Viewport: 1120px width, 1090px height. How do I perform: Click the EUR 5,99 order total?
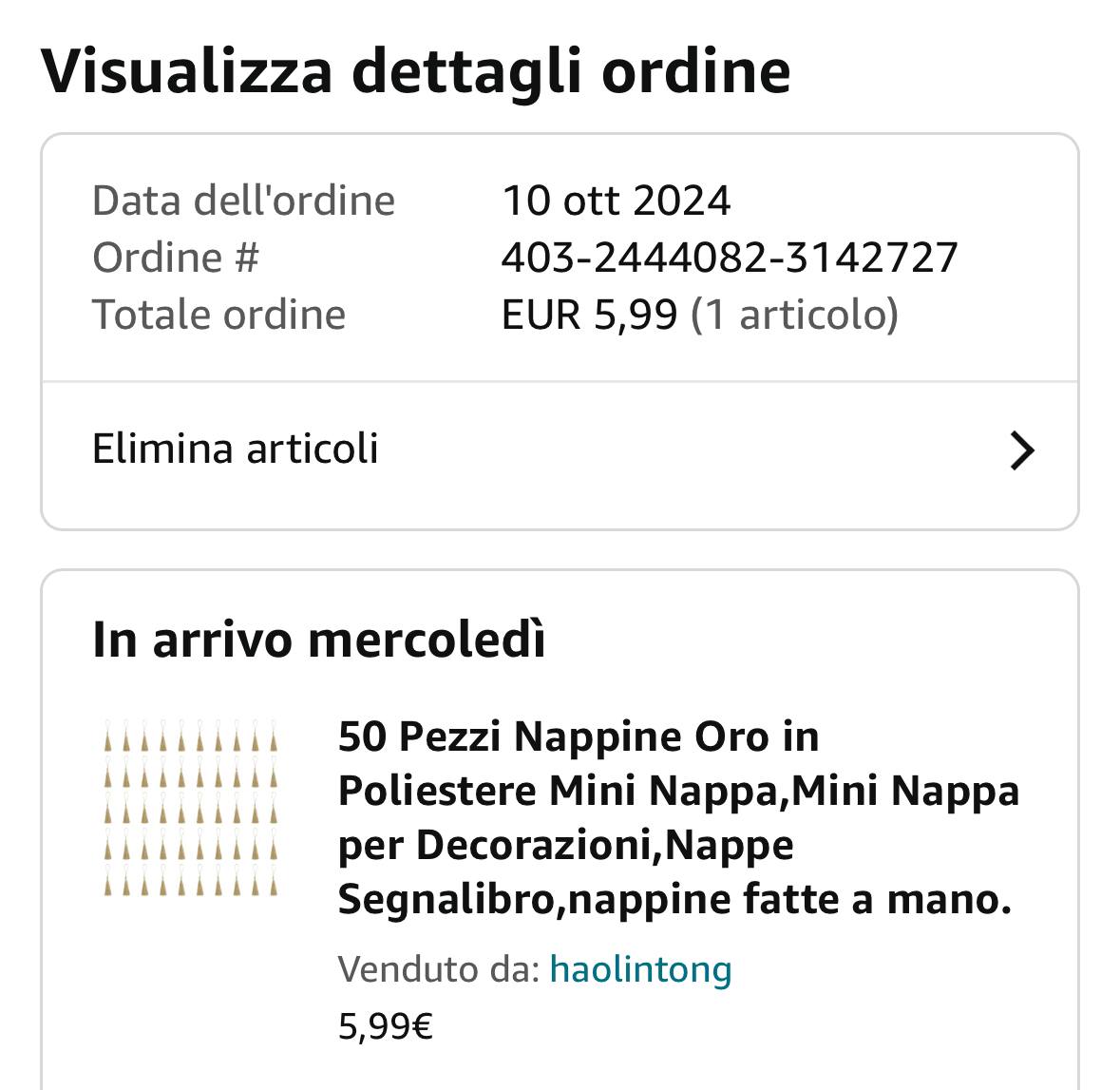589,315
